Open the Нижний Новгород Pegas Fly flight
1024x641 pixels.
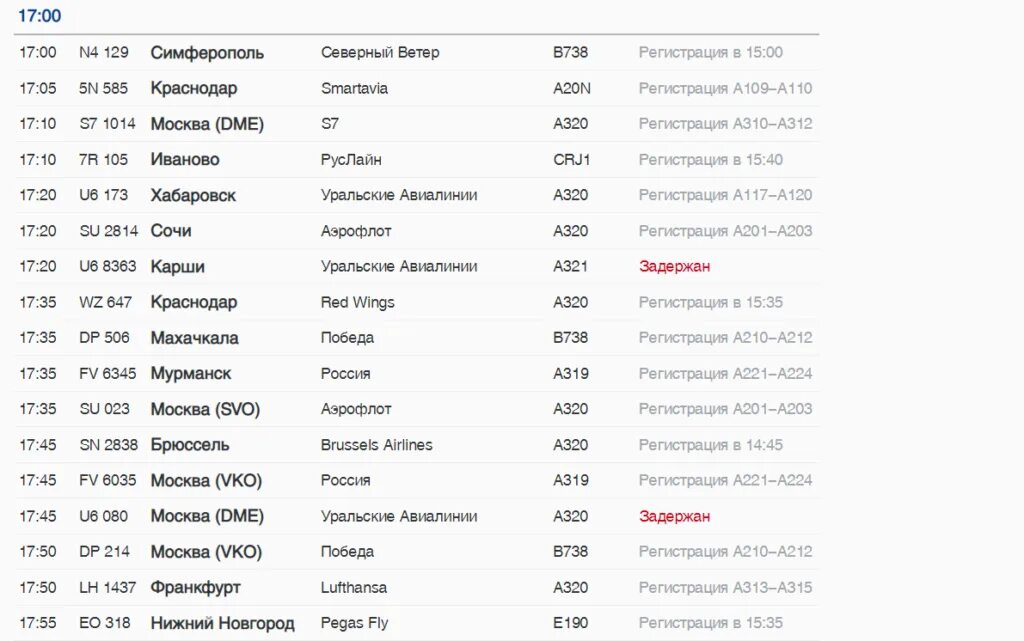pos(416,623)
